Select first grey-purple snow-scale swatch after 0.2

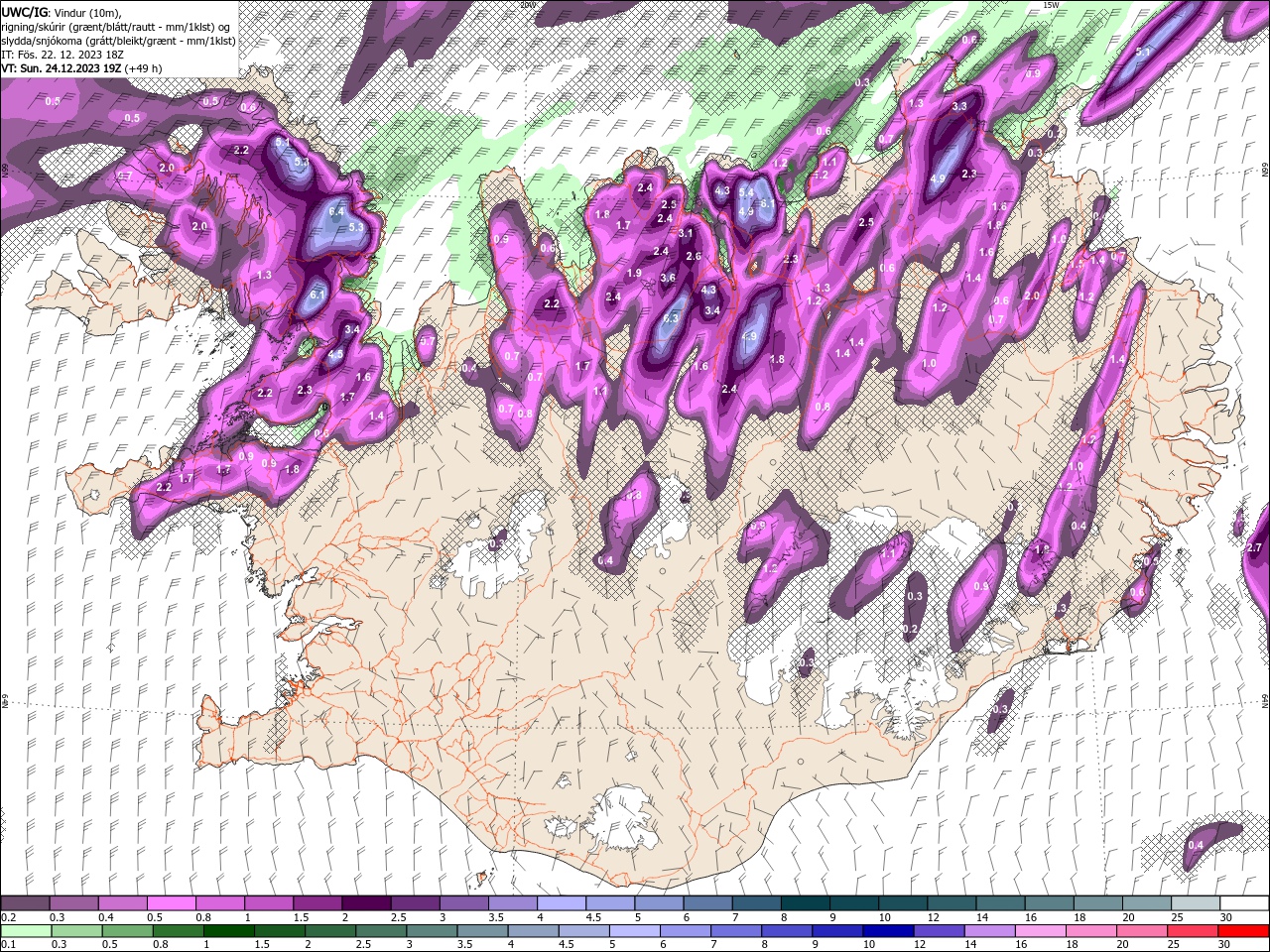(x=26, y=902)
